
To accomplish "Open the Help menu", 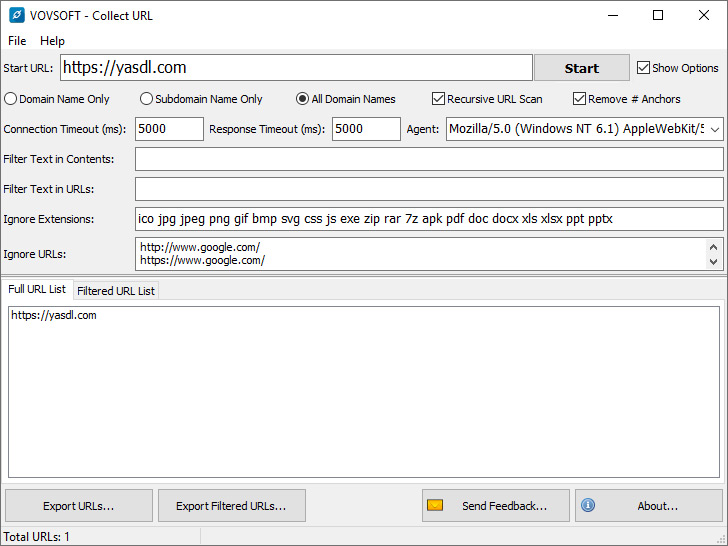I will tap(52, 41).
